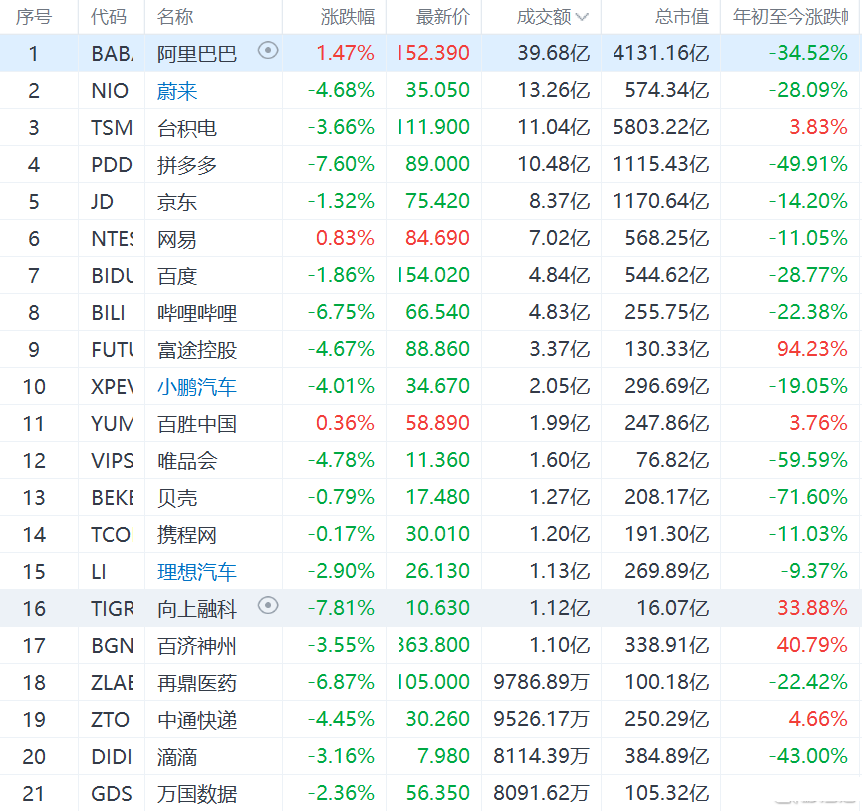
Task: Click the VIPS ticker code
Action: click(112, 460)
